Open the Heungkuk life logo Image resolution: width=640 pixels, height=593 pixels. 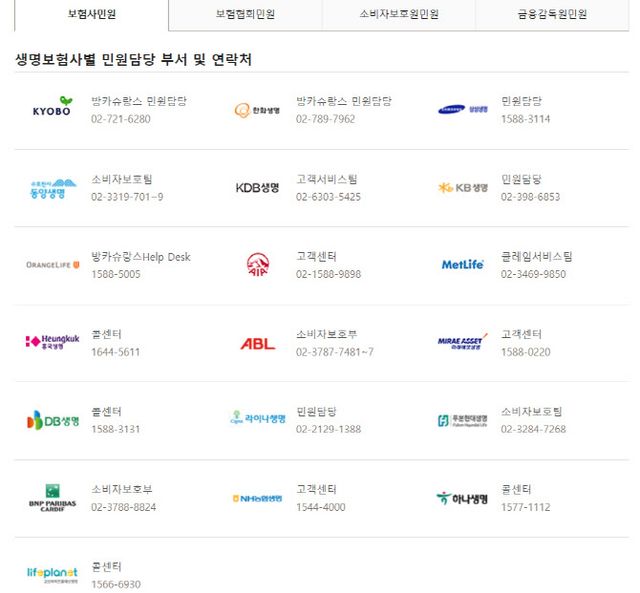52,342
